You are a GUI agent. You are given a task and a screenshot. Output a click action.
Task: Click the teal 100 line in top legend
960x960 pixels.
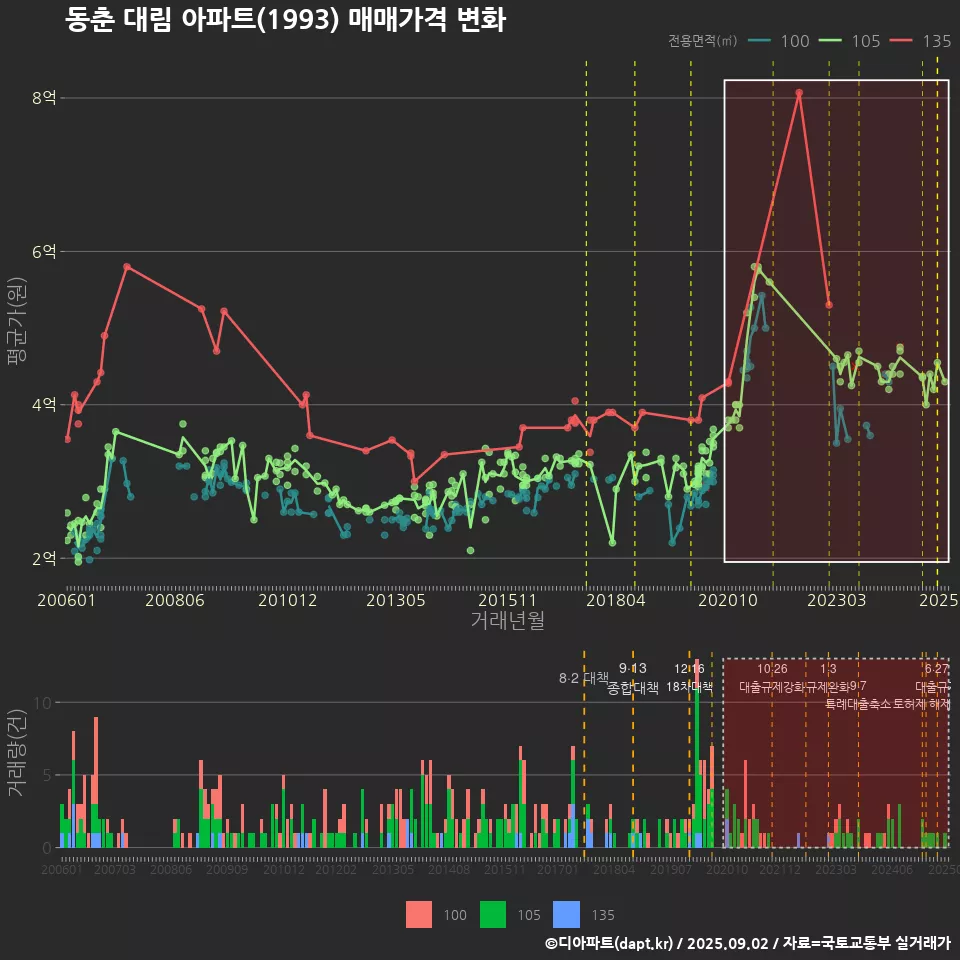click(760, 41)
